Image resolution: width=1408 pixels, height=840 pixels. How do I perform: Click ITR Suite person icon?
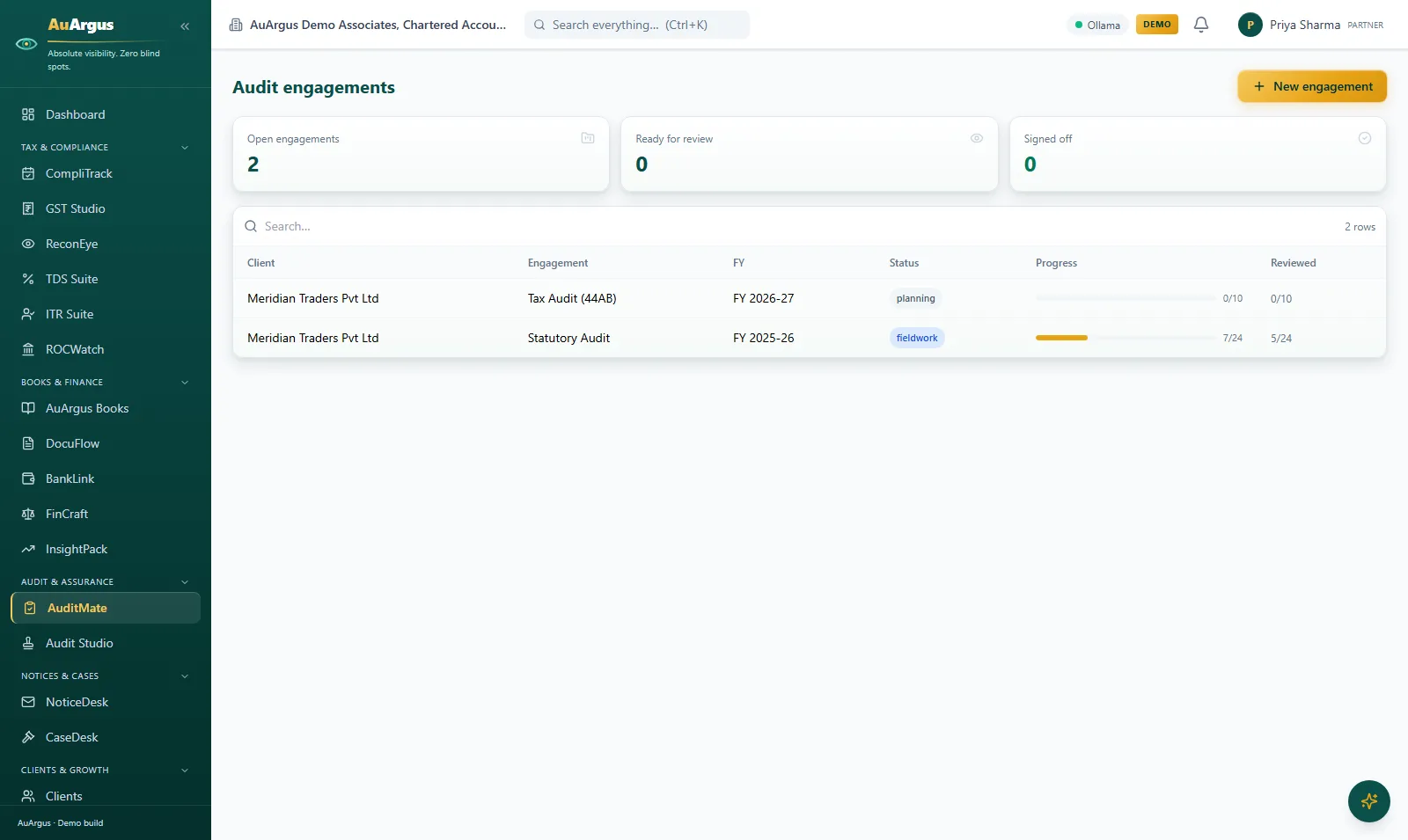coord(28,314)
